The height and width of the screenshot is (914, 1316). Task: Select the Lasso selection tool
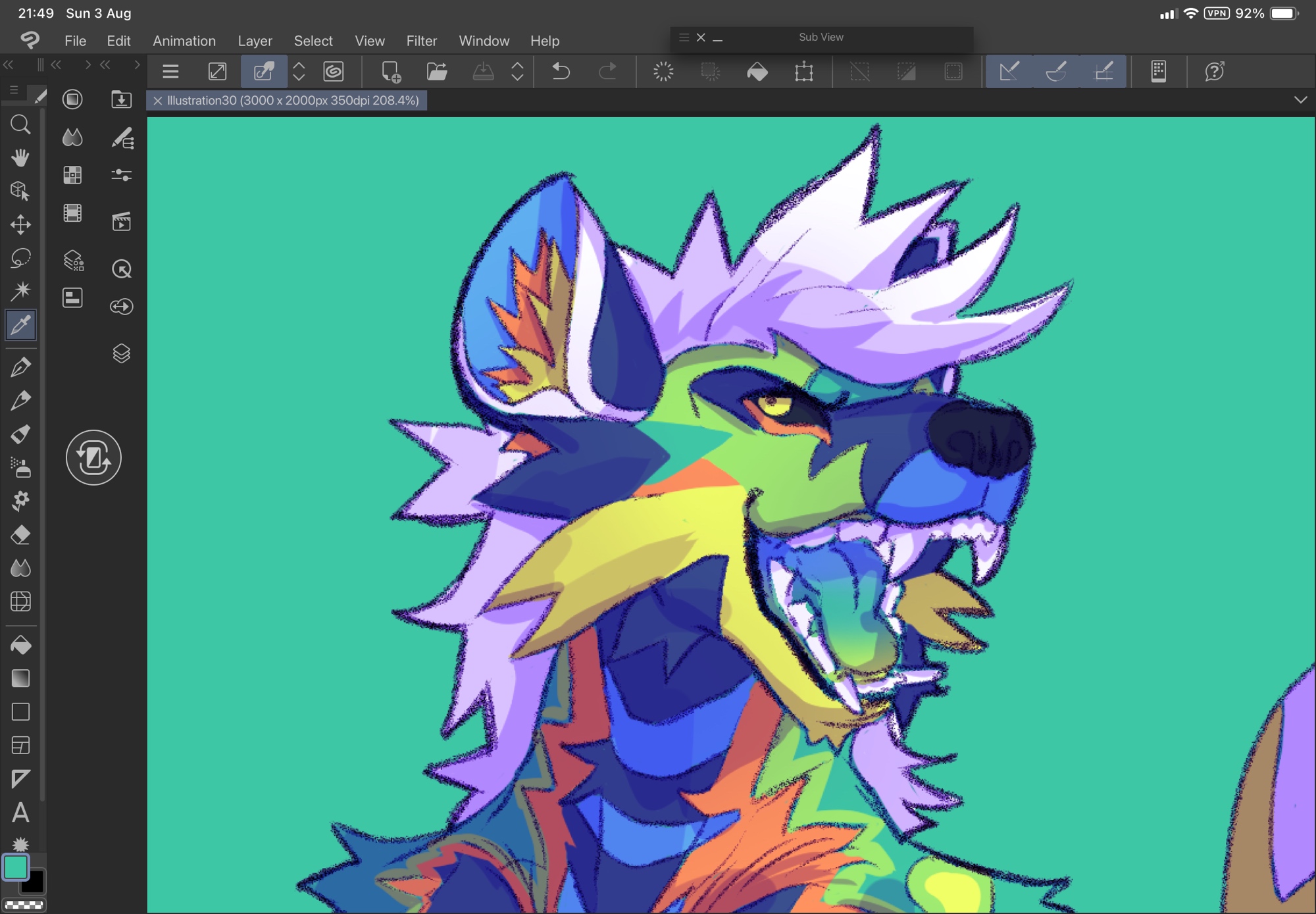[x=20, y=258]
